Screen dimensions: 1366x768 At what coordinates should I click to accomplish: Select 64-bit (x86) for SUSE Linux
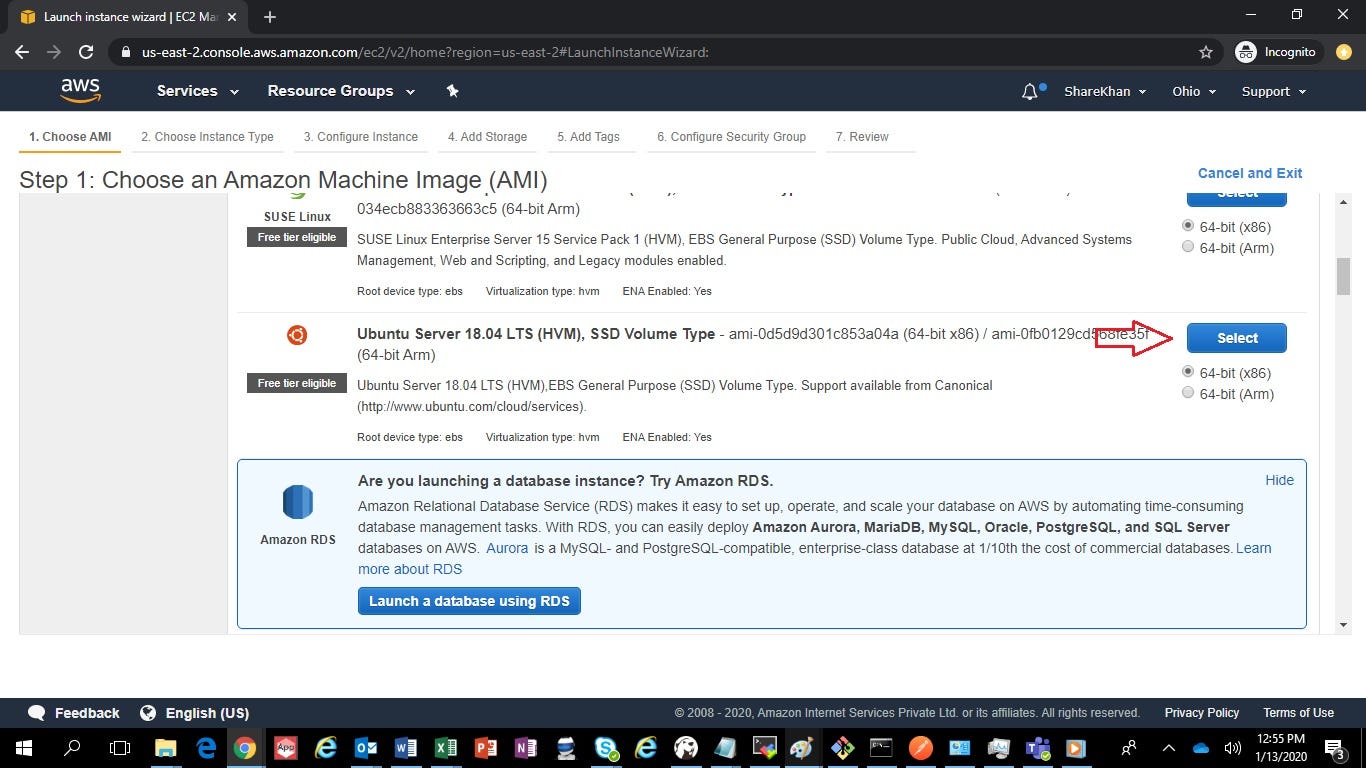click(1188, 226)
